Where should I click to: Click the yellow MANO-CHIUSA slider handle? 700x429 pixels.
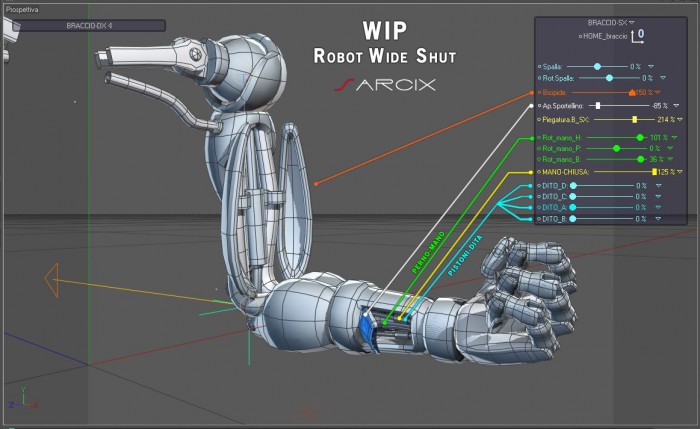pos(654,172)
